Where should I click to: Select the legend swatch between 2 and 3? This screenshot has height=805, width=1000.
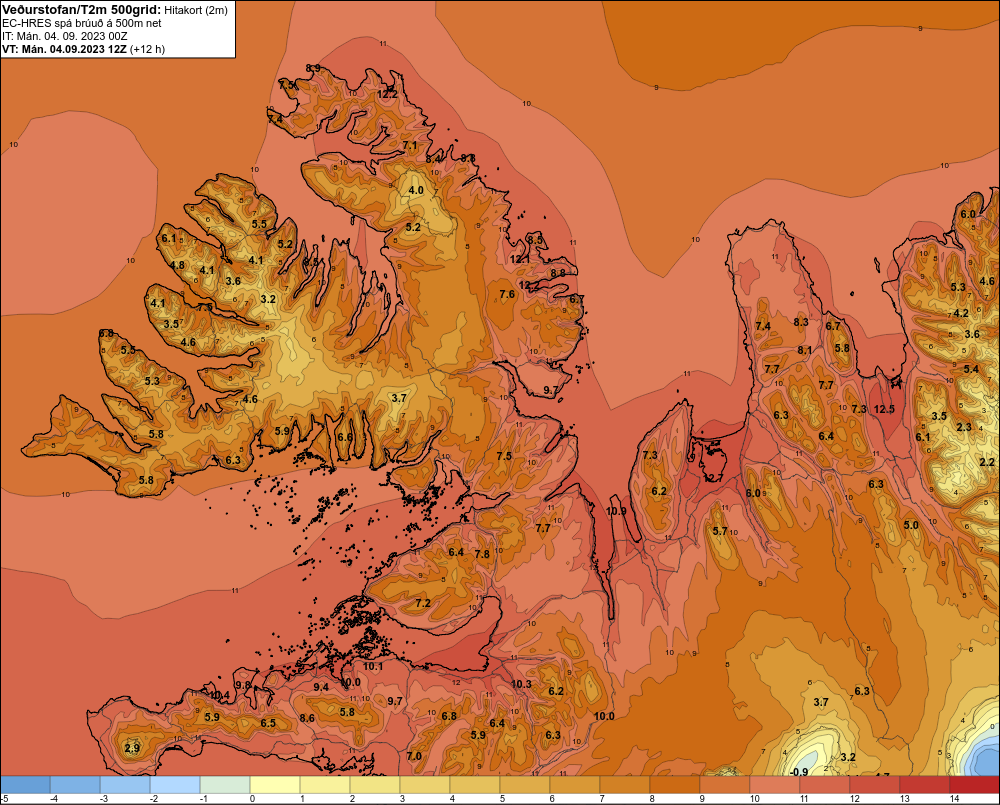pos(375,785)
